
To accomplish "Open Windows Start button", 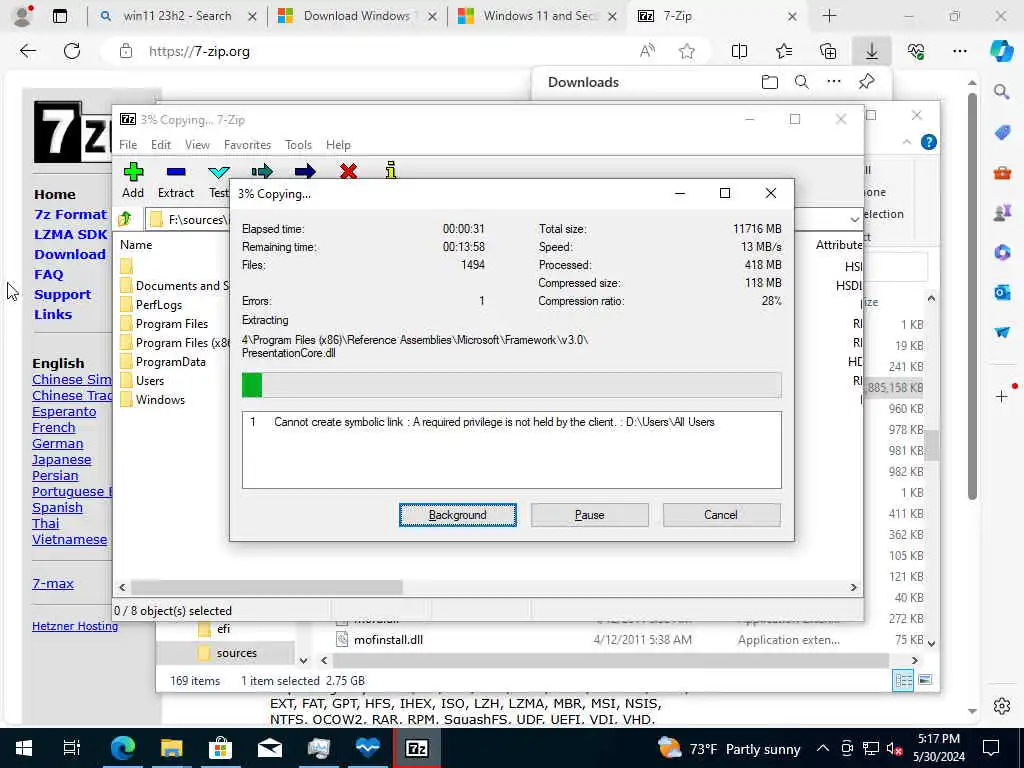I will tap(24, 748).
